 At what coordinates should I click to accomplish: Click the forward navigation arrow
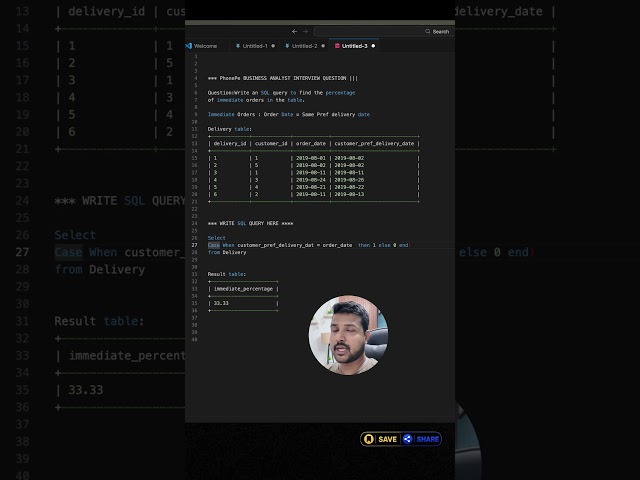[x=305, y=31]
